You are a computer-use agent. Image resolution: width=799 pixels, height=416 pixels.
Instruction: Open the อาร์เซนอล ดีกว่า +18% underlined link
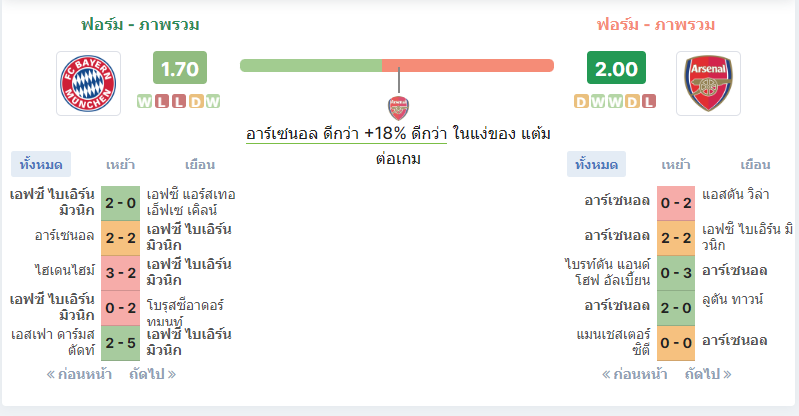click(x=347, y=134)
